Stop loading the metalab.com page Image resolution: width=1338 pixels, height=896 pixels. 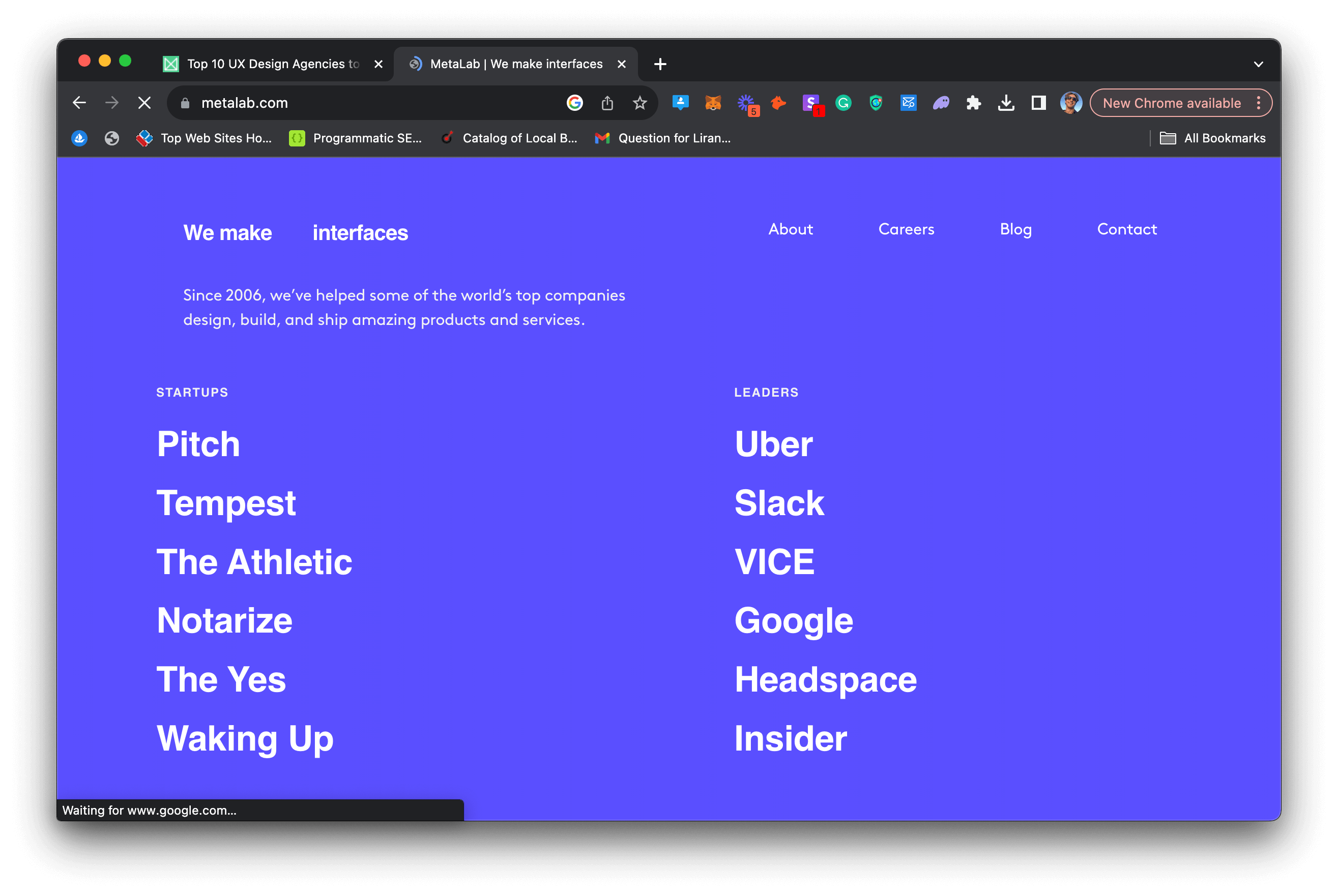144,103
